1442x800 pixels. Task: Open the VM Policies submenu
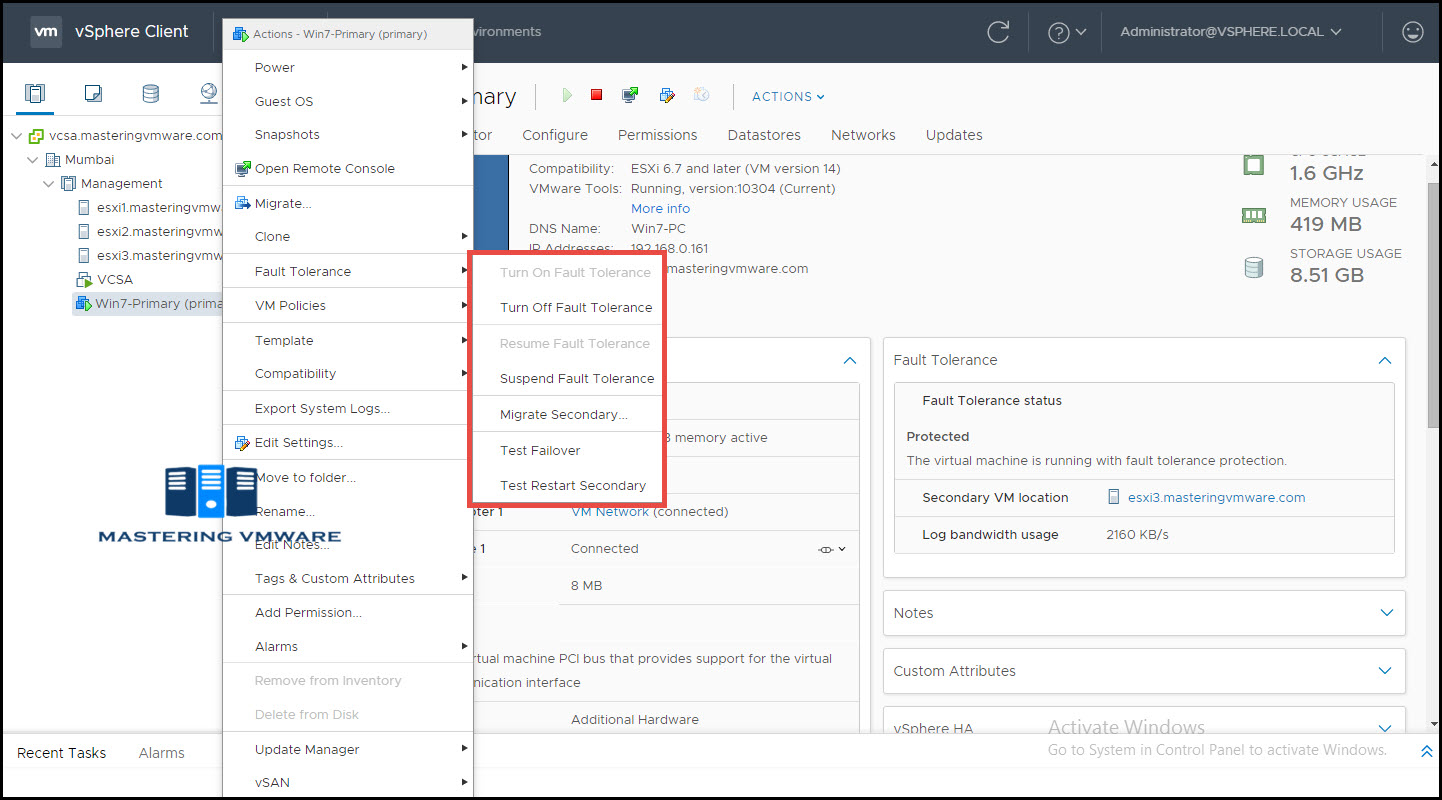coord(348,306)
